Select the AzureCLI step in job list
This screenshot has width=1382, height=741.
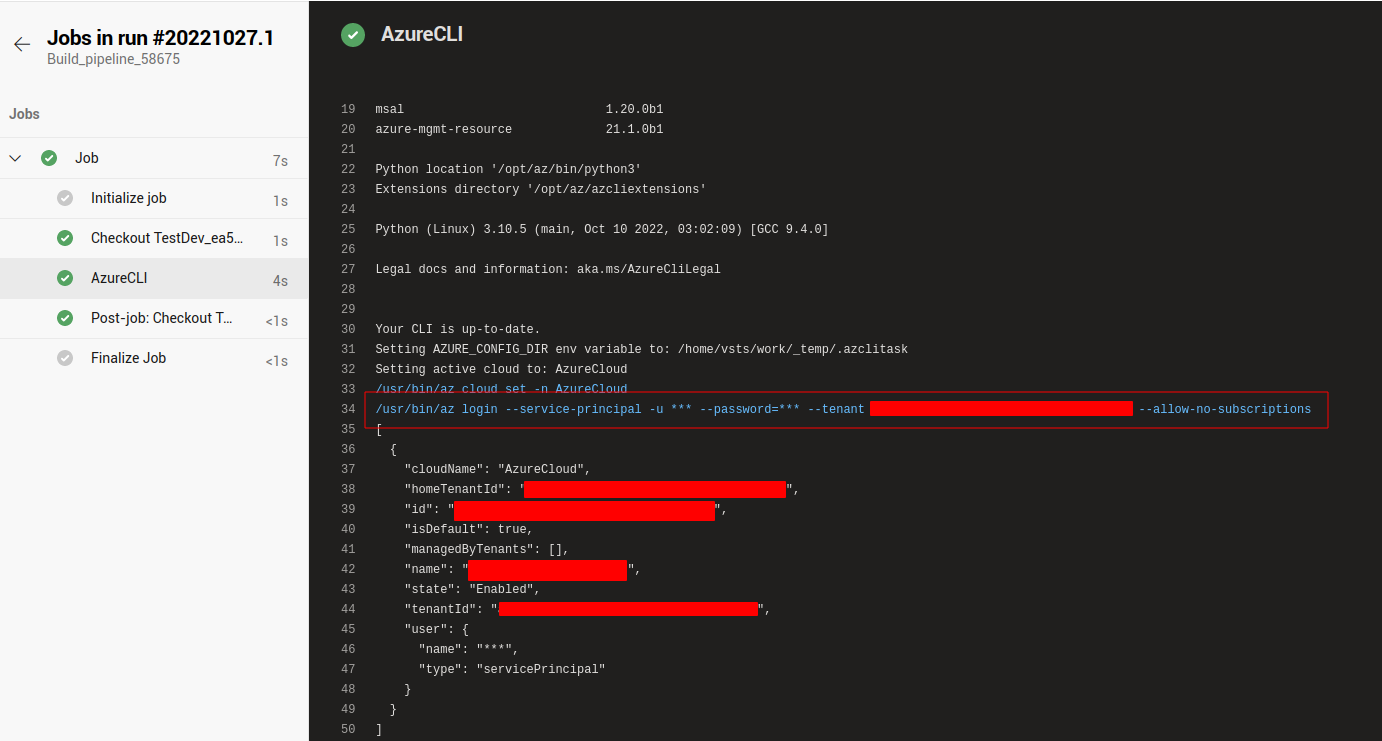click(x=154, y=278)
